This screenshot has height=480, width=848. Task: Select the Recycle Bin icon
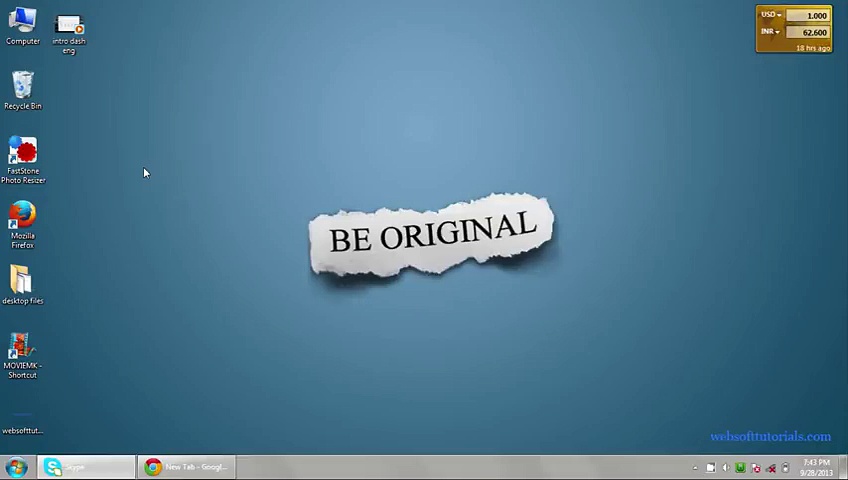point(23,90)
